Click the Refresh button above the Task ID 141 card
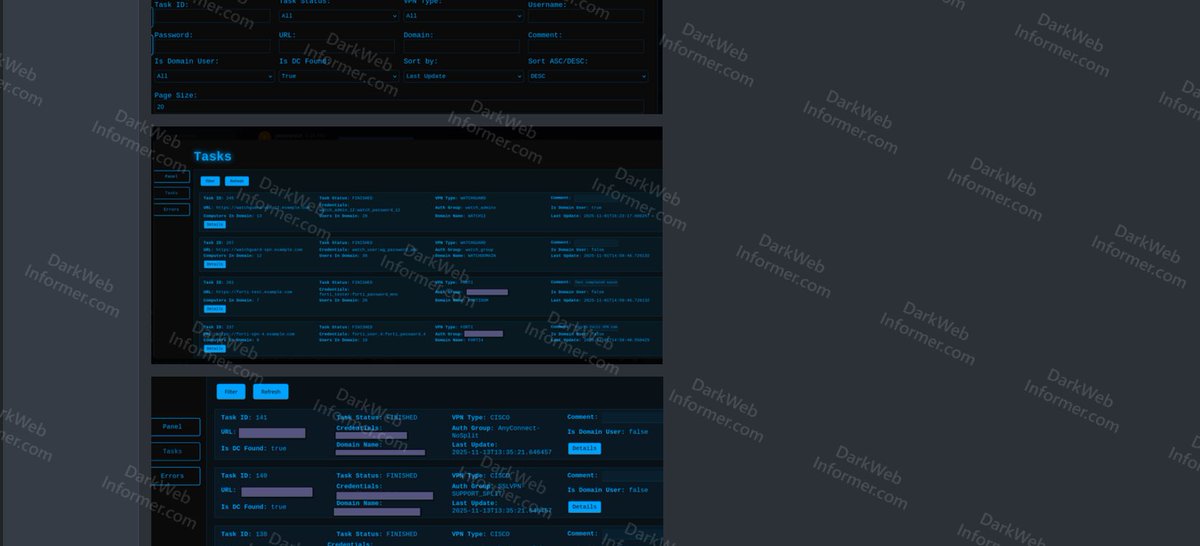The width and height of the screenshot is (1200, 546). point(271,392)
